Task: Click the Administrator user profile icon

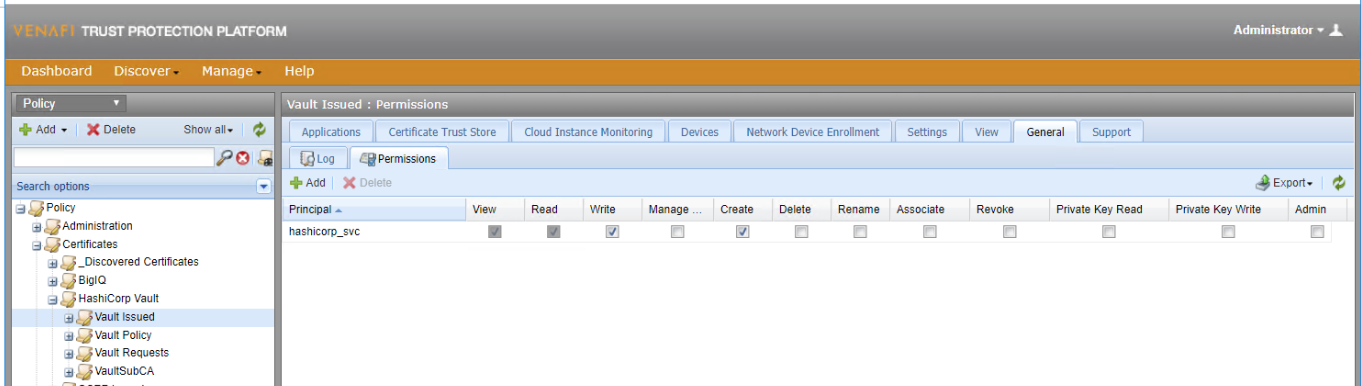Action: [1336, 30]
